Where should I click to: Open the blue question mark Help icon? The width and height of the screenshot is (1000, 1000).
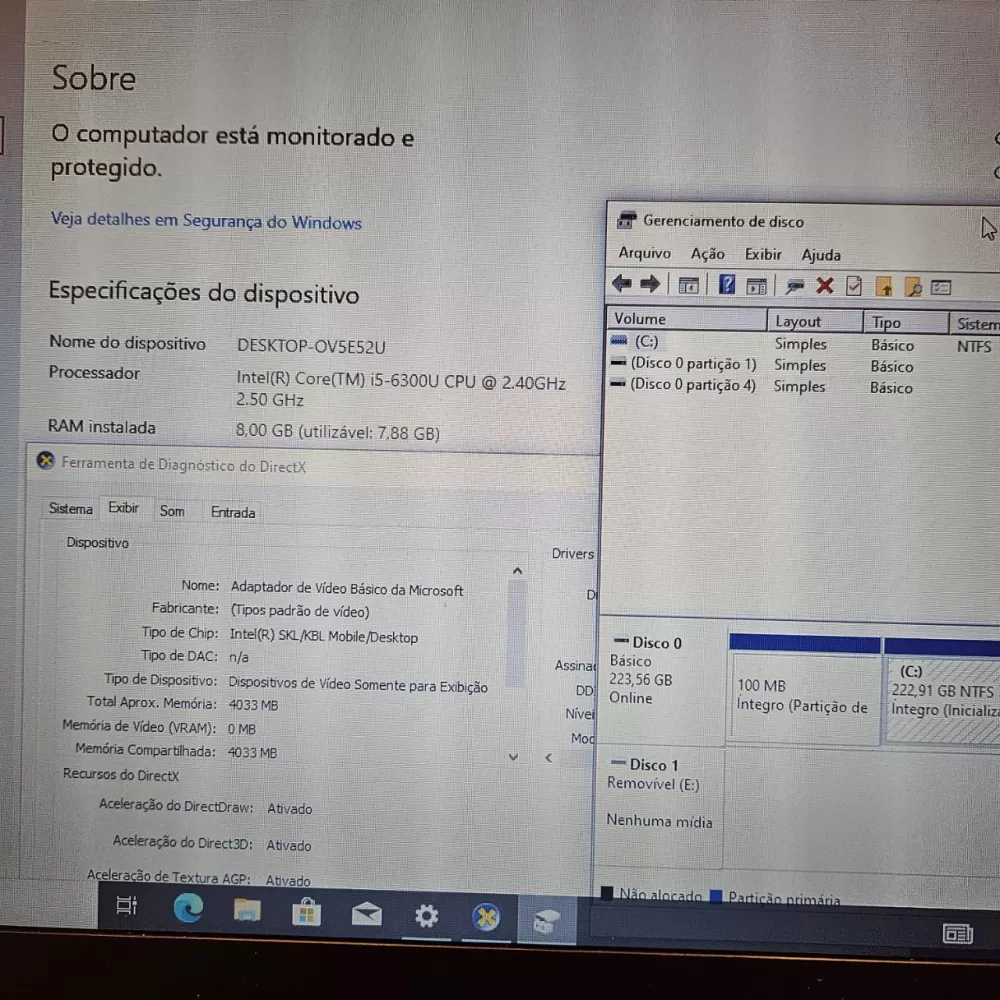click(x=726, y=284)
